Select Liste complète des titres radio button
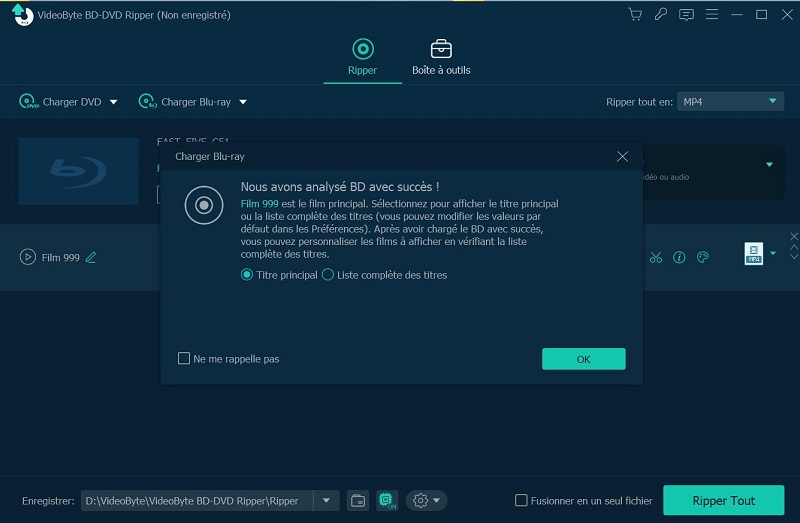 [x=328, y=275]
